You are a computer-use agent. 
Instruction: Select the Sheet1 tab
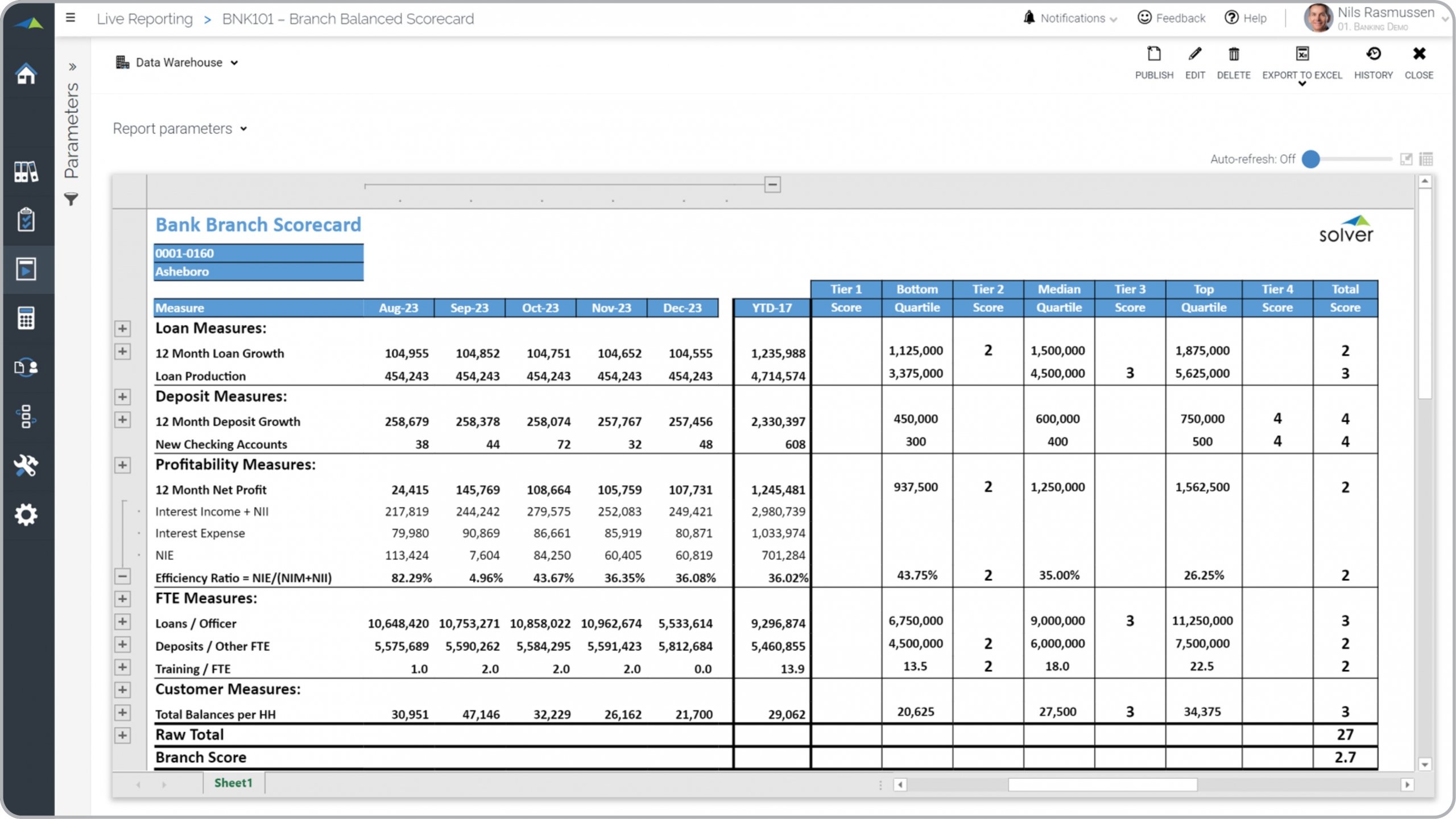point(233,783)
